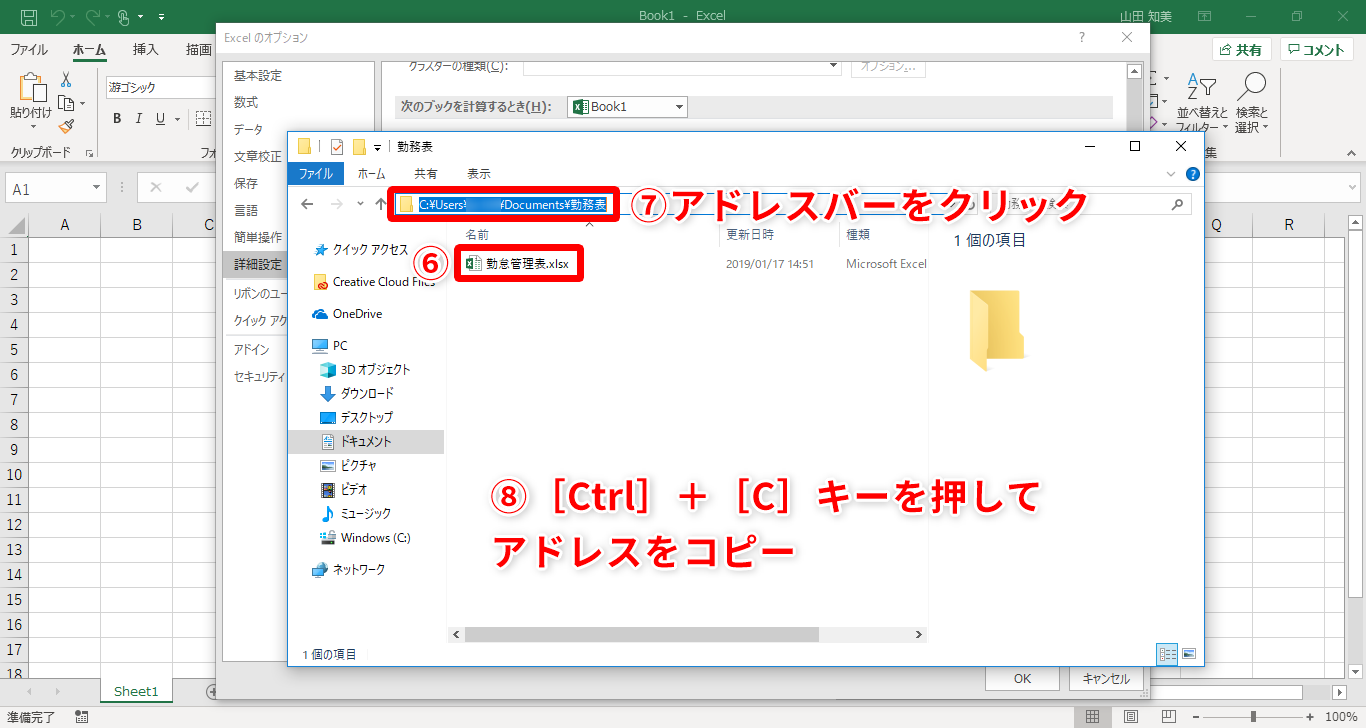
Task: Select the Format Painter brush icon
Action: (66, 126)
